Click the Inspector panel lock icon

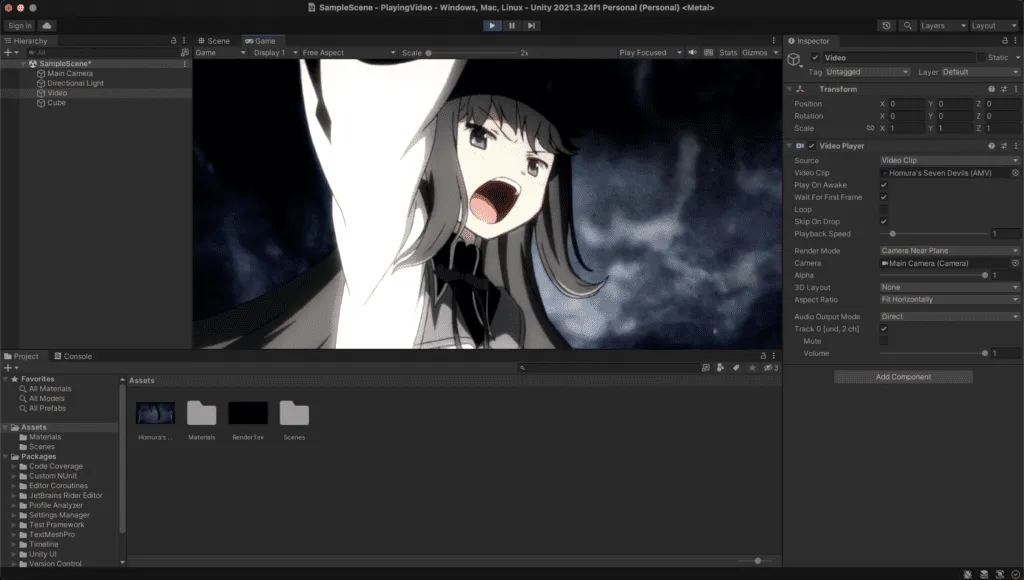point(1004,40)
